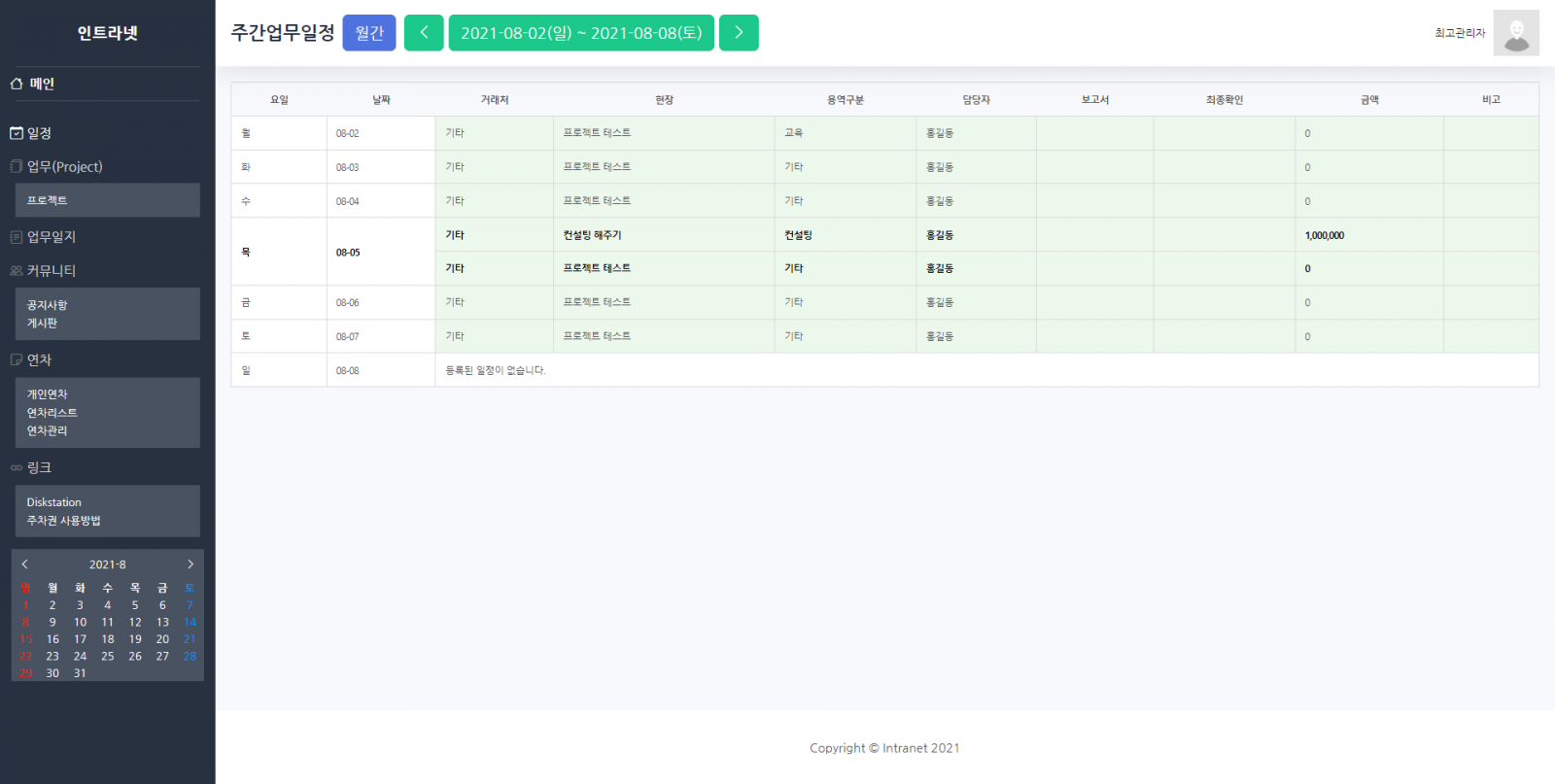Click the 커뮤니티 people icon
1555x784 pixels.
[x=17, y=271]
